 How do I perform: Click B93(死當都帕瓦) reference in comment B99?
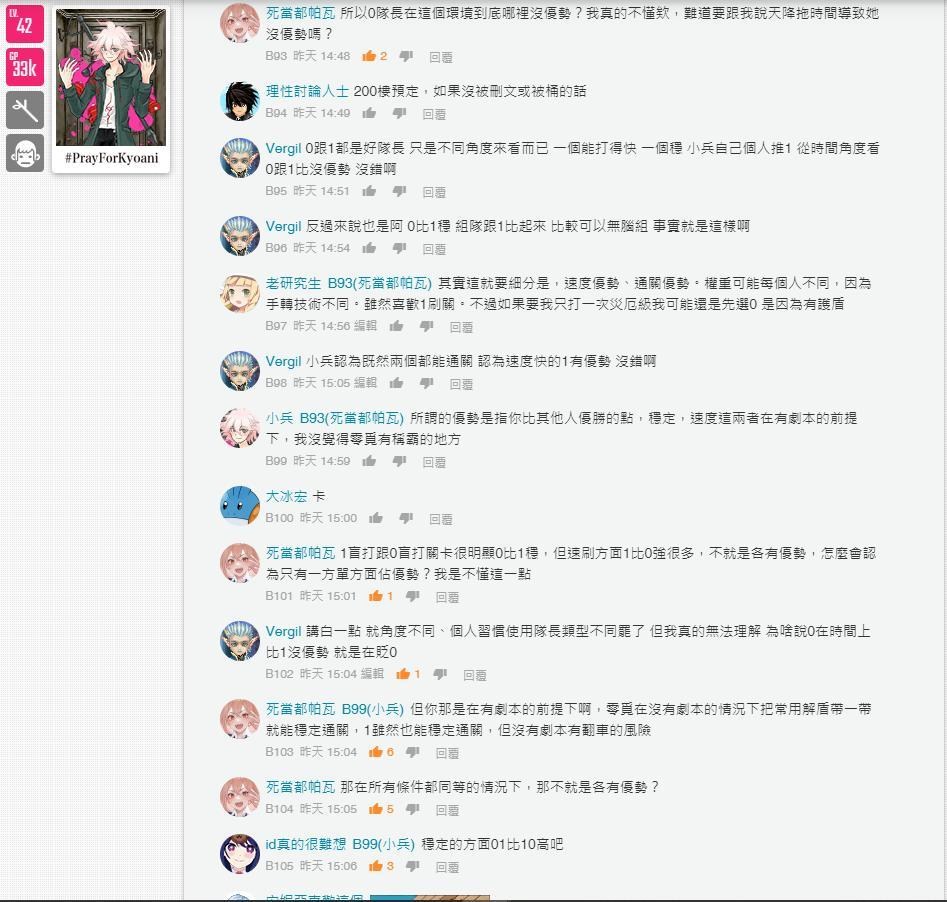352,418
